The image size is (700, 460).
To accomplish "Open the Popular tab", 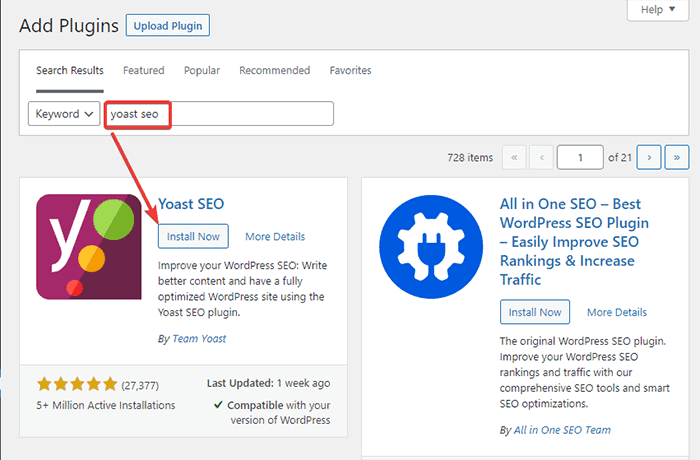I will 202,71.
